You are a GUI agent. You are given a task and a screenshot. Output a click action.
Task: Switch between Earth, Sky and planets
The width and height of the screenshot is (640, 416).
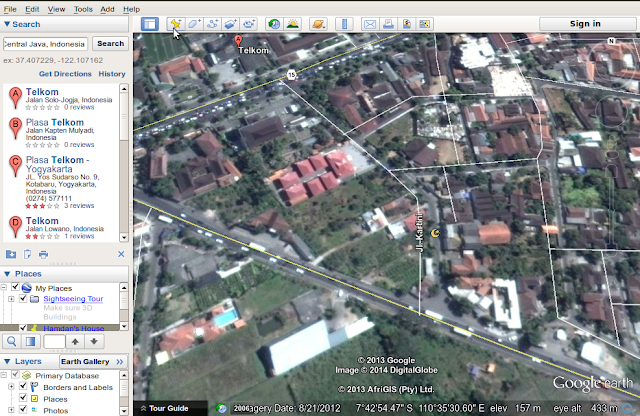tap(318, 24)
